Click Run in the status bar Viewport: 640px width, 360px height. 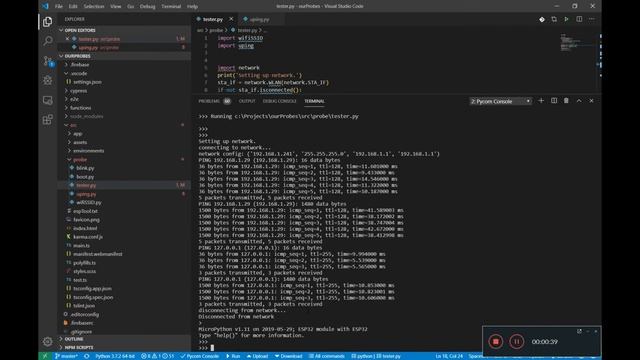[233, 356]
